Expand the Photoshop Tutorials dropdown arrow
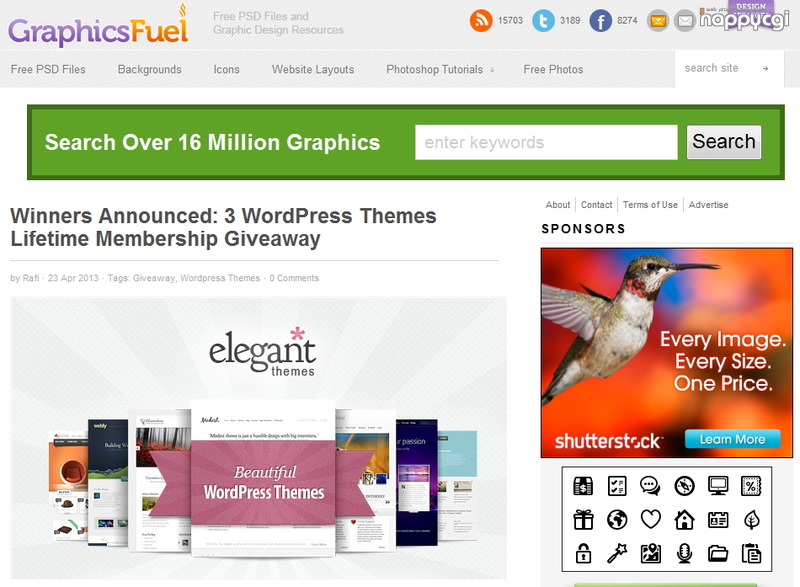This screenshot has height=587, width=800. pos(492,70)
